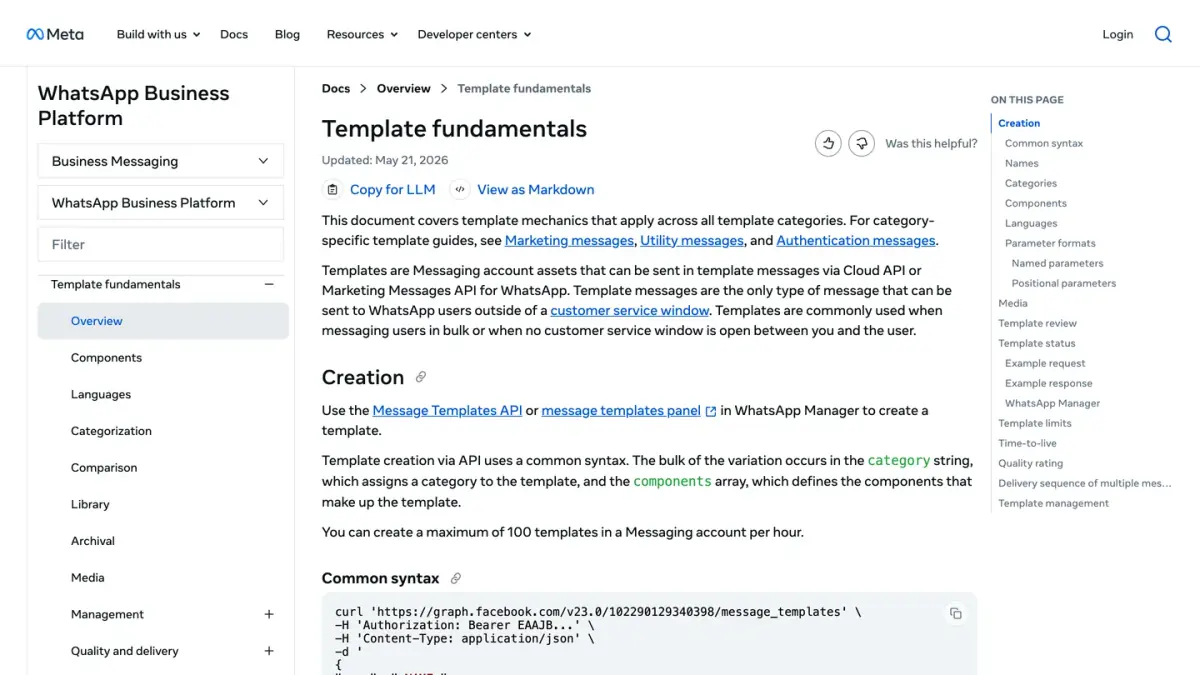
Task: Jump to Example response in outline
Action: tap(1049, 383)
